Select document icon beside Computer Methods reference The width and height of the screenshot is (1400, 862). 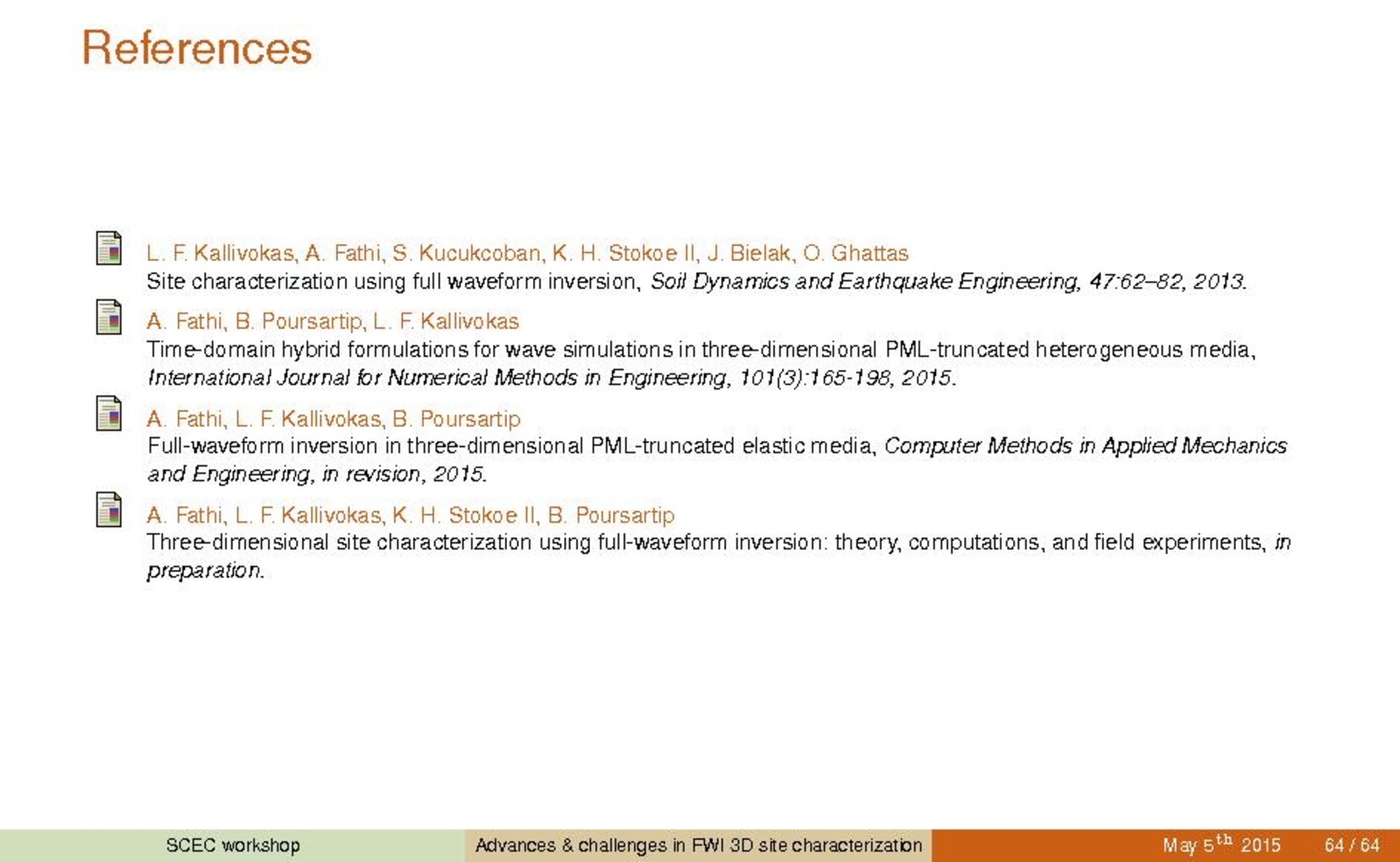[x=109, y=414]
